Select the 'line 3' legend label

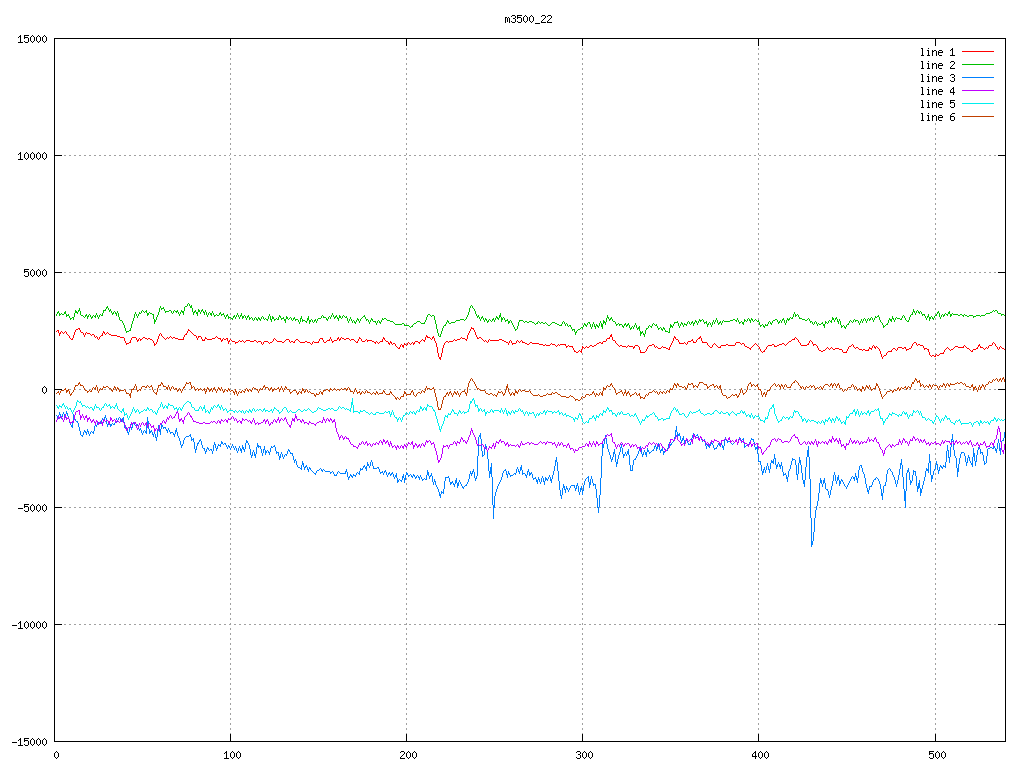point(937,78)
